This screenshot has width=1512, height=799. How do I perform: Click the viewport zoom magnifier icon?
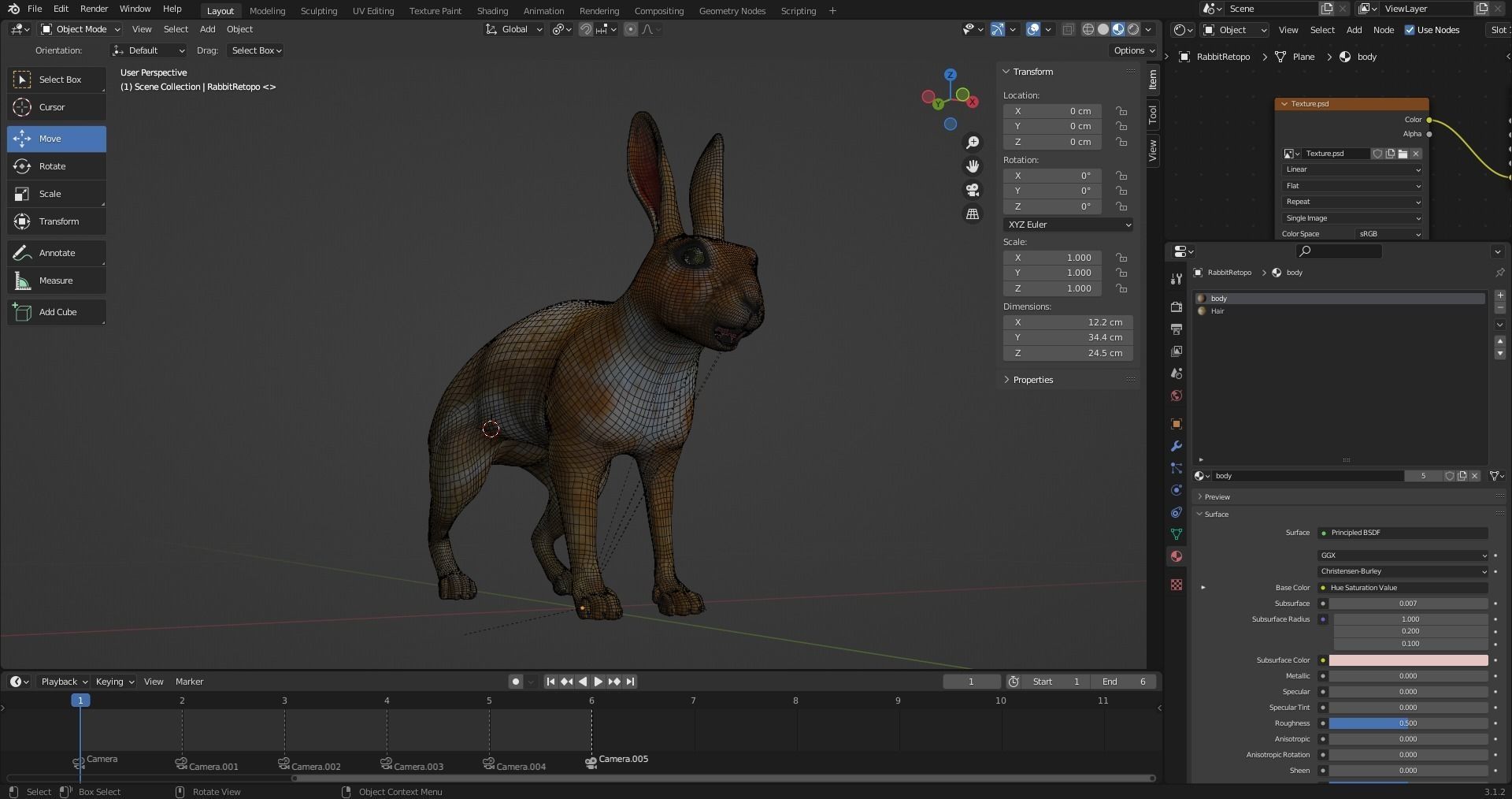point(973,143)
